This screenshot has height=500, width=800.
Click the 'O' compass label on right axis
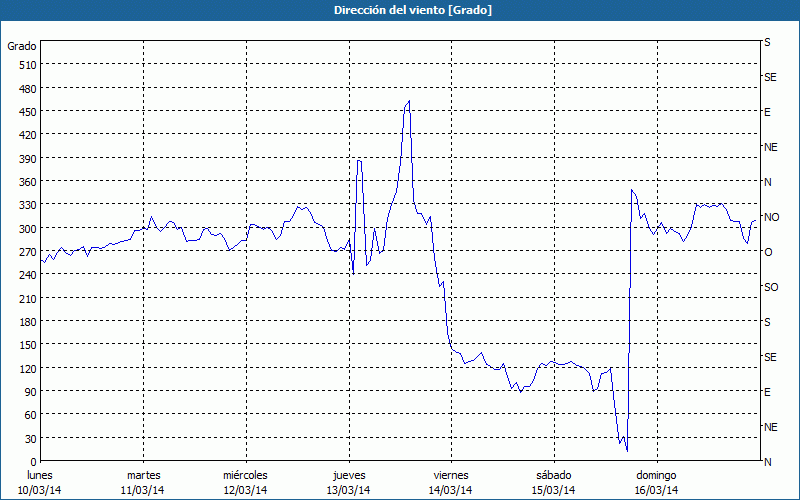click(x=768, y=252)
